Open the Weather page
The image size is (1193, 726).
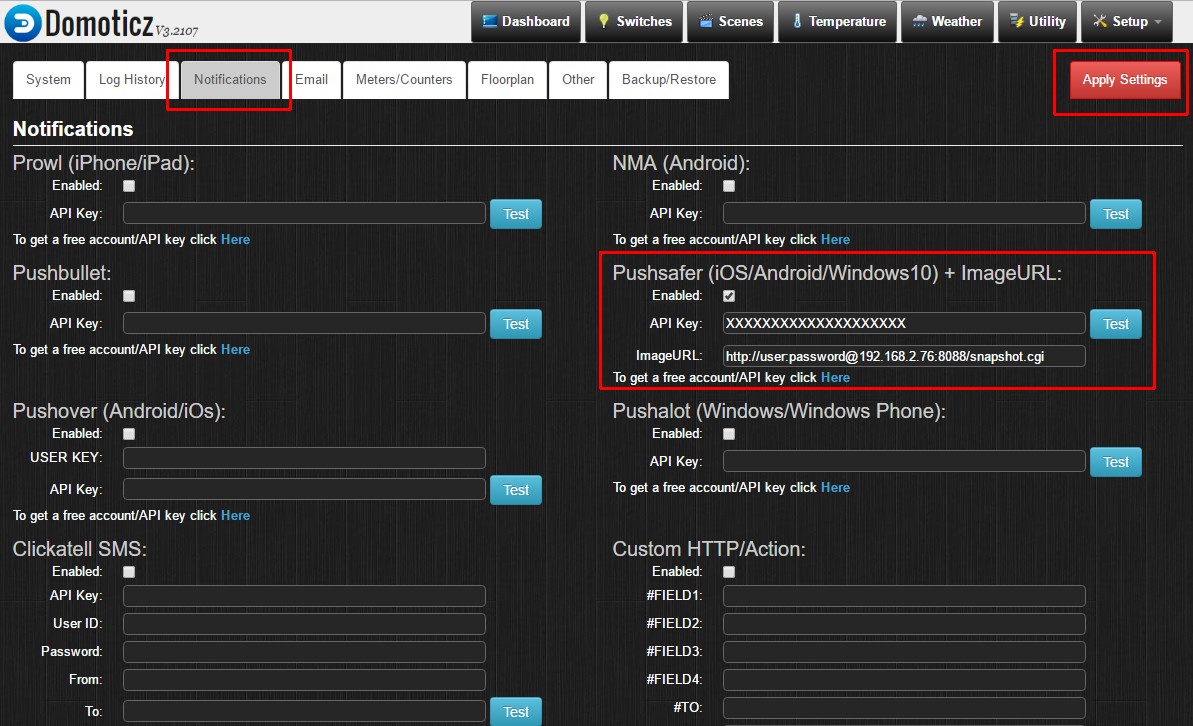coord(947,21)
